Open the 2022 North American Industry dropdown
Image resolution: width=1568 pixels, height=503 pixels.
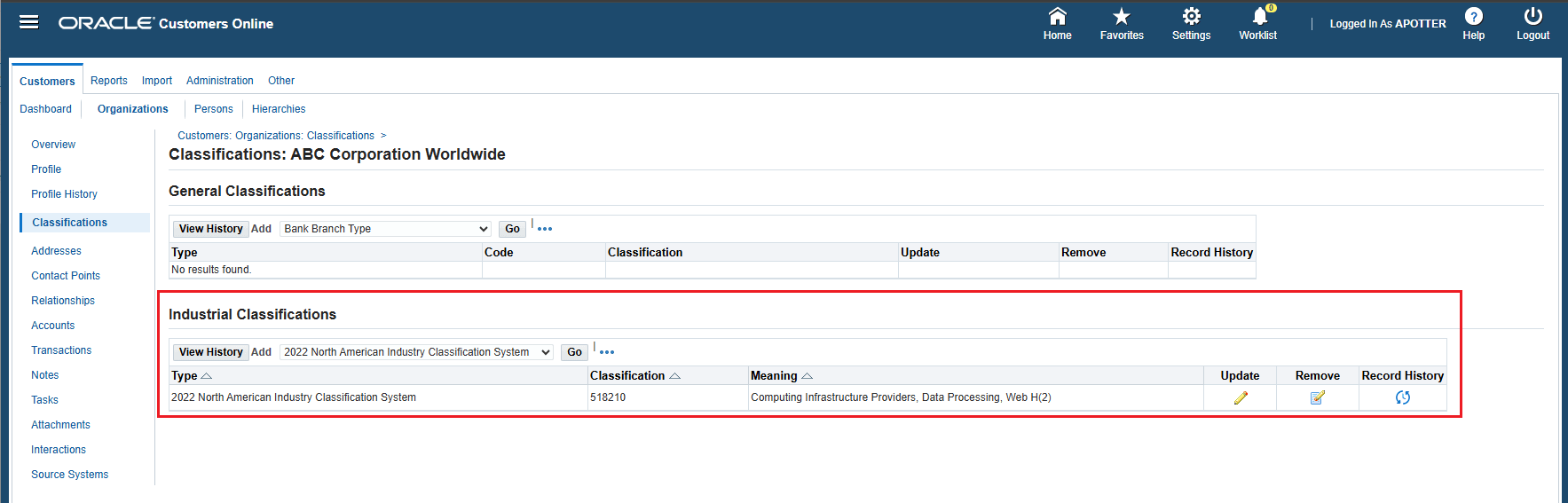pos(416,352)
